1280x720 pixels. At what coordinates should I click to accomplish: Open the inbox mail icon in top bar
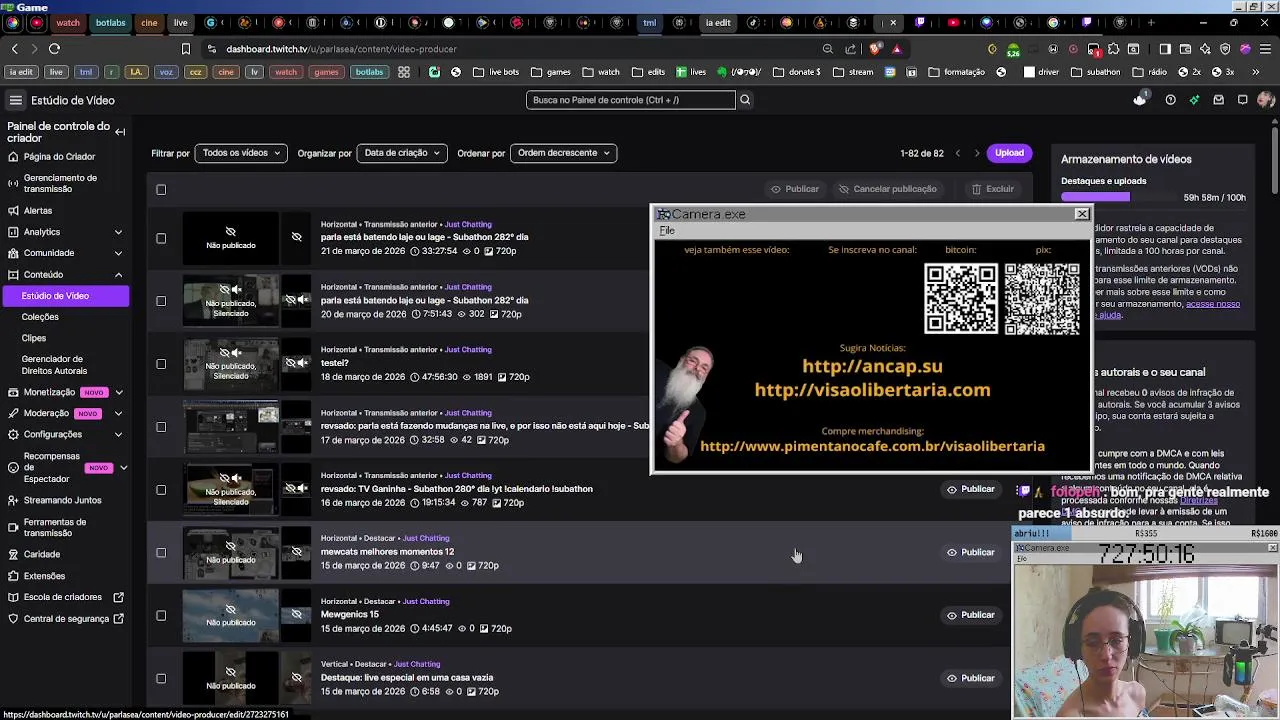(1218, 100)
